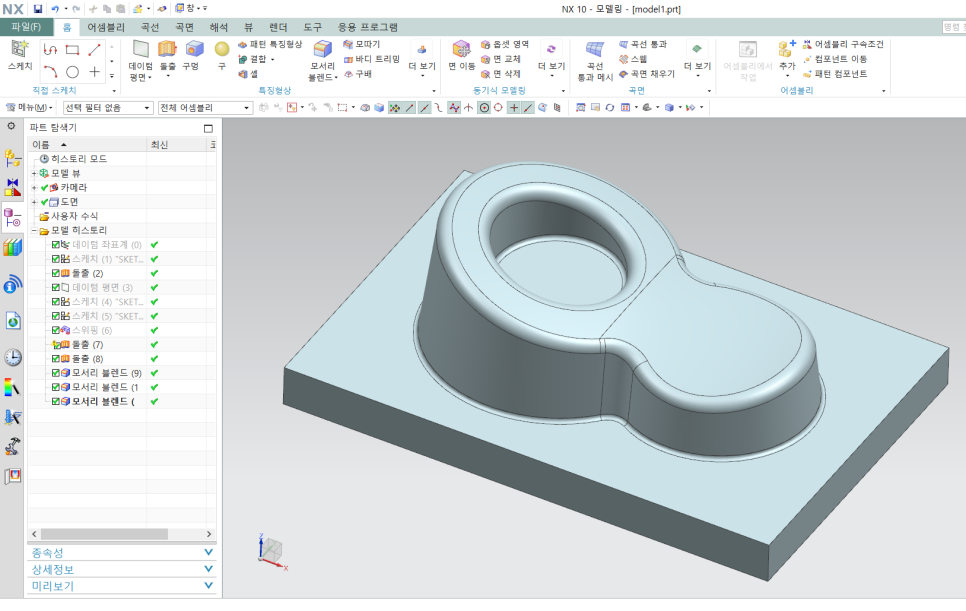
Task: Open the 곡선 통과 메시 tool
Action: click(x=595, y=60)
